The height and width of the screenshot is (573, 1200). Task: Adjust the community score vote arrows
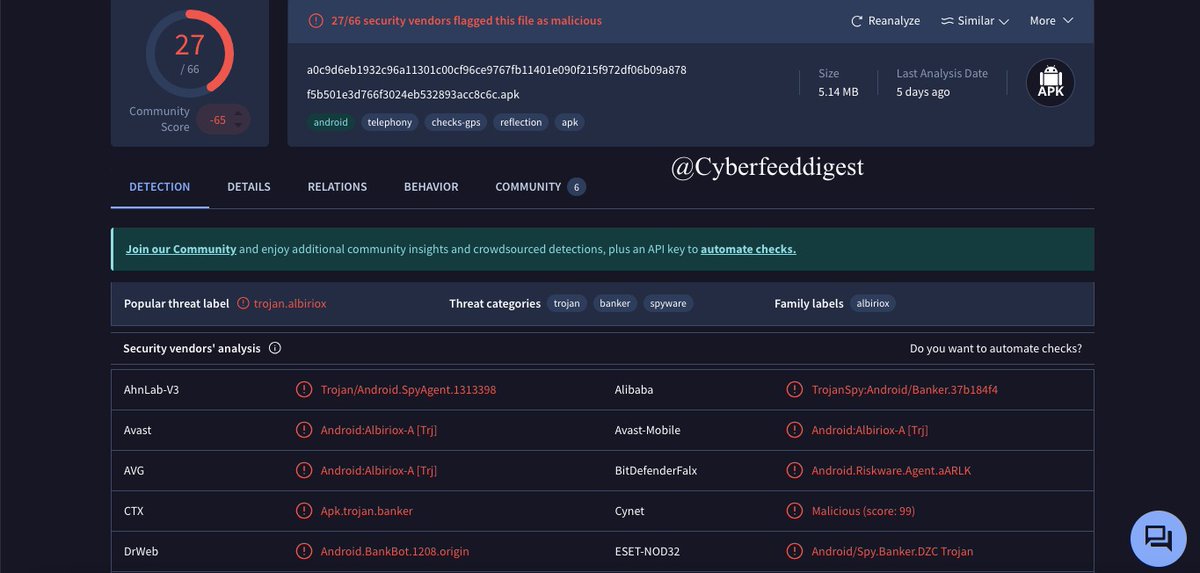tap(238, 120)
